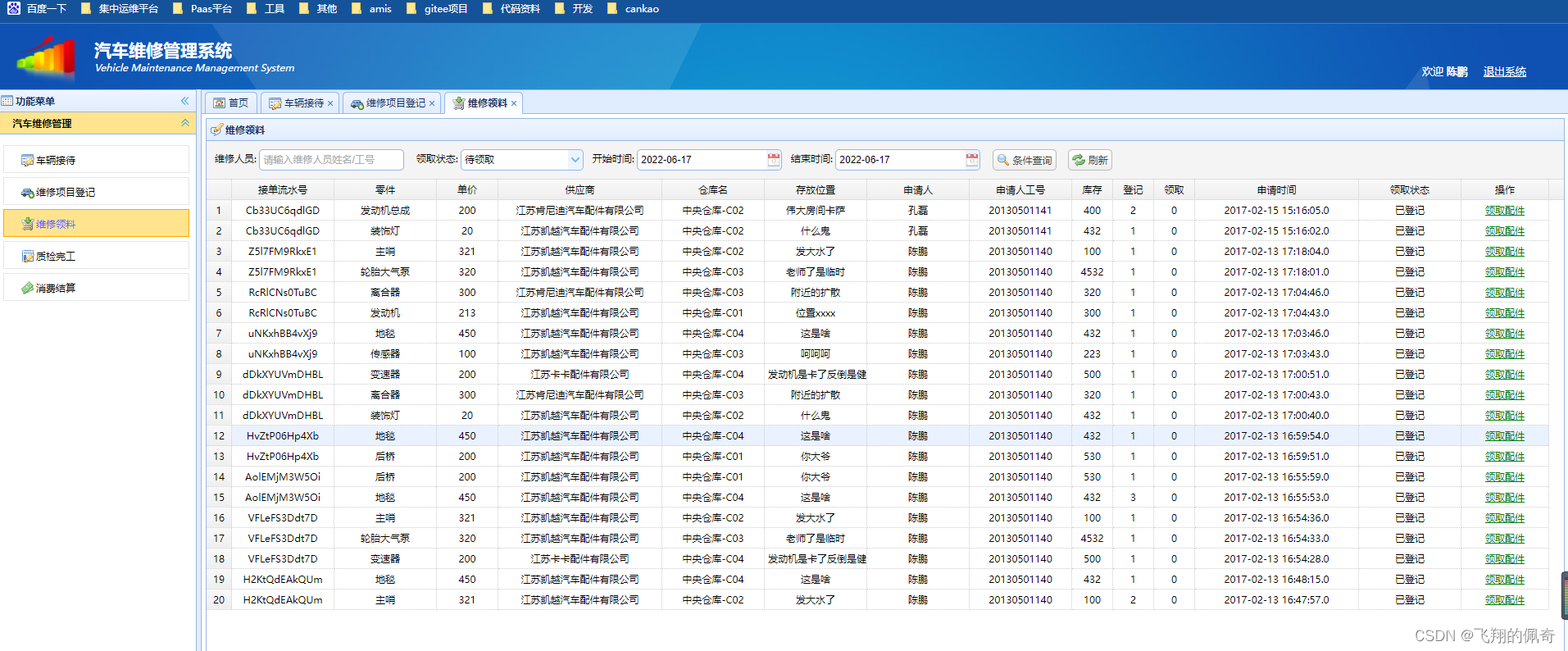Select timestamp 2017-02-13 16:47:57.0
Viewport: 1568px width, 651px height.
click(x=1277, y=600)
